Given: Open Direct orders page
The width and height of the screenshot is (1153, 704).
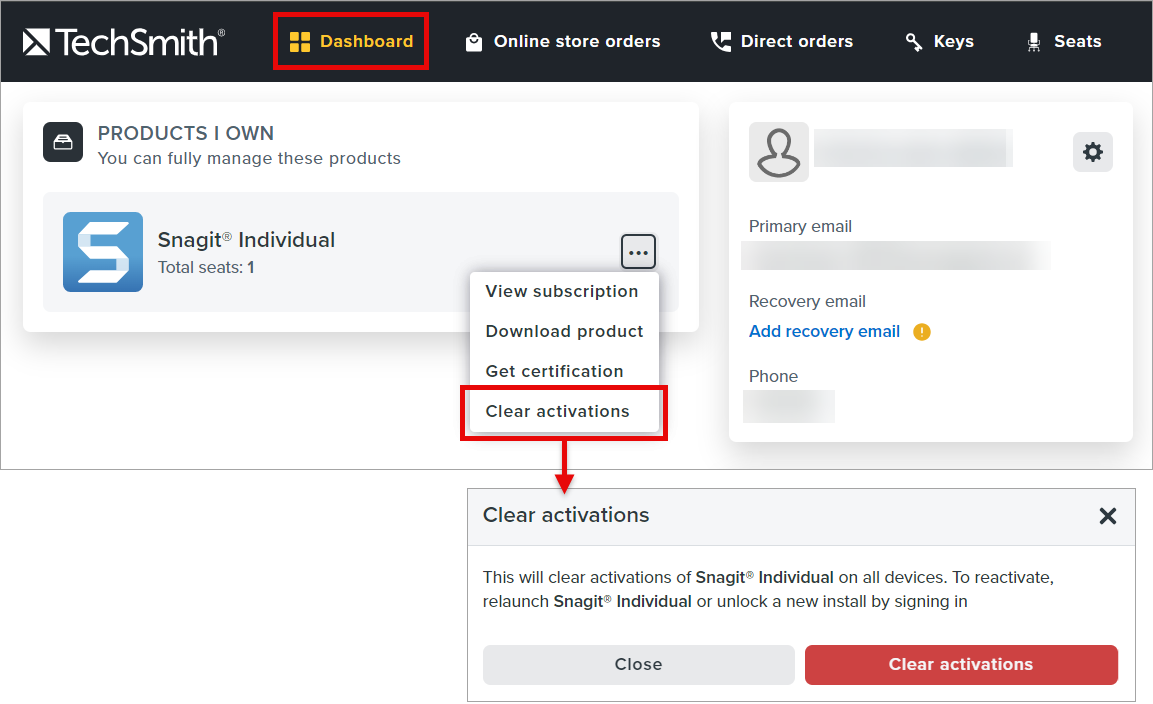Looking at the screenshot, I should 782,42.
